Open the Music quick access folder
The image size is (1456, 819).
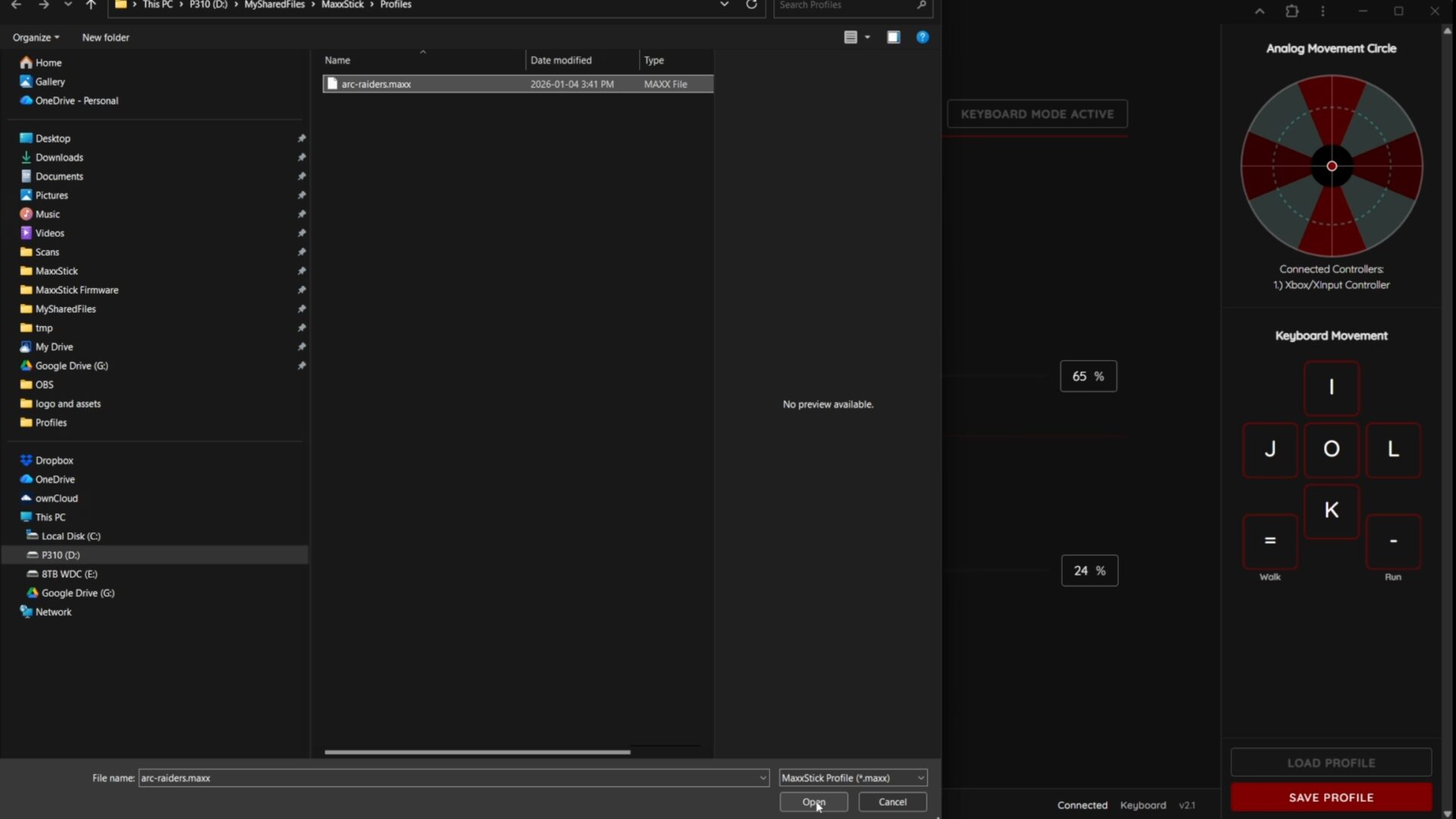pyautogui.click(x=40, y=215)
